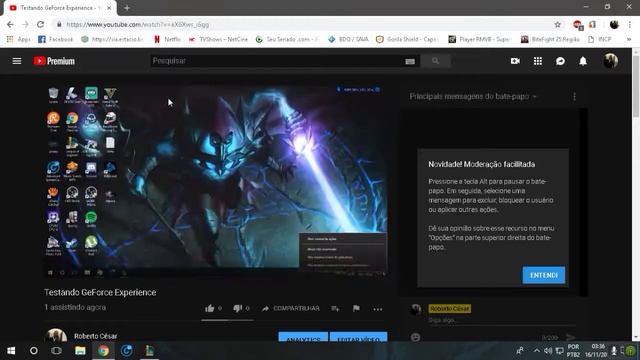Screen dimensions: 640x360
Task: Click the magnifier search button
Action: click(x=436, y=61)
